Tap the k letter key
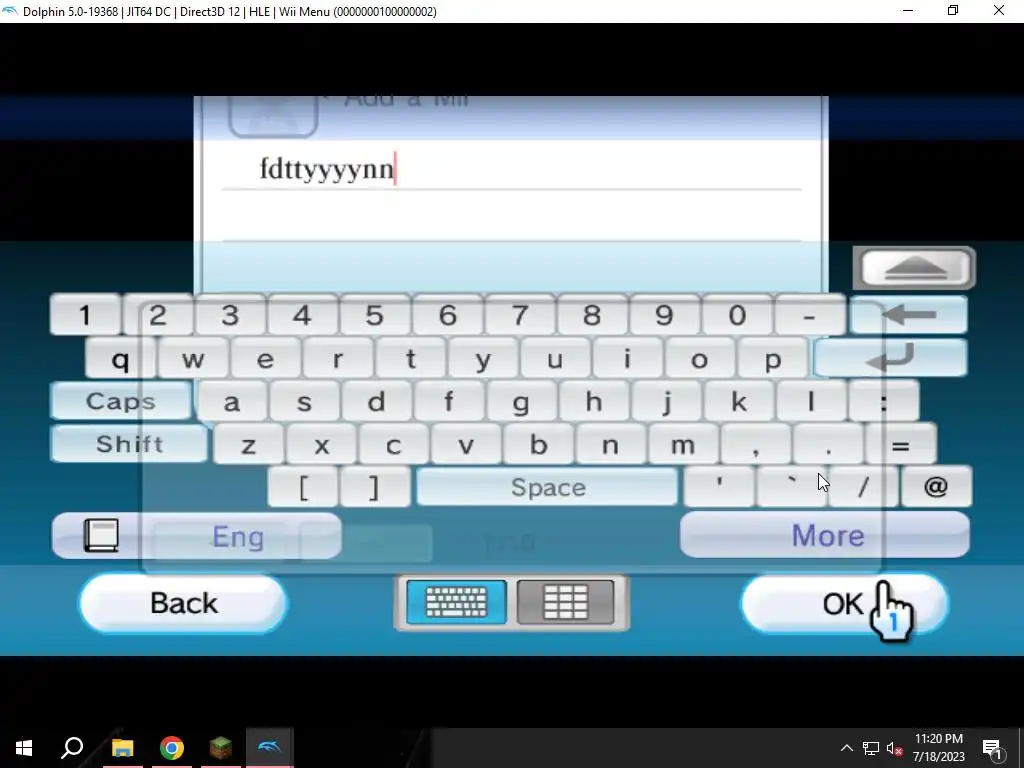Viewport: 1024px width, 768px height. [739, 402]
